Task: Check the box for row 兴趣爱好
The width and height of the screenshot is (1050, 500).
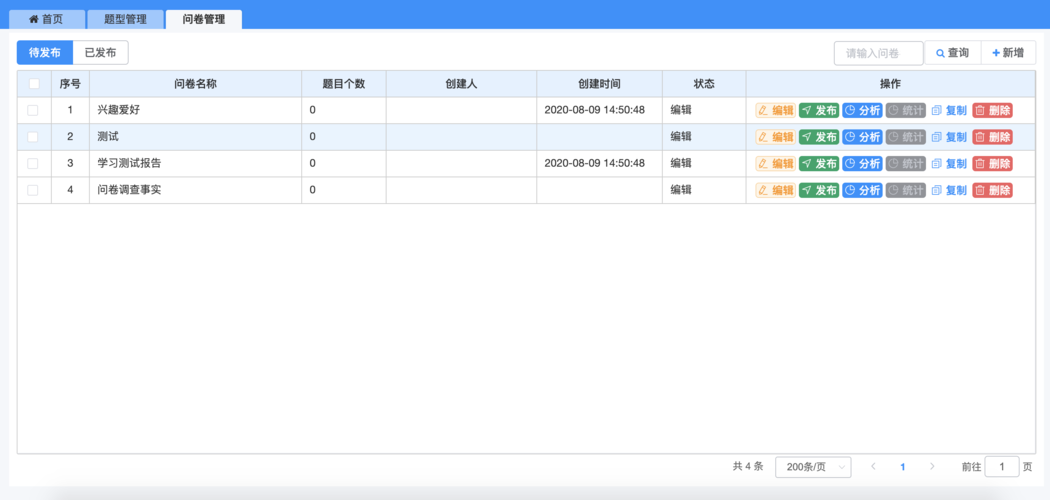Action: coord(33,110)
